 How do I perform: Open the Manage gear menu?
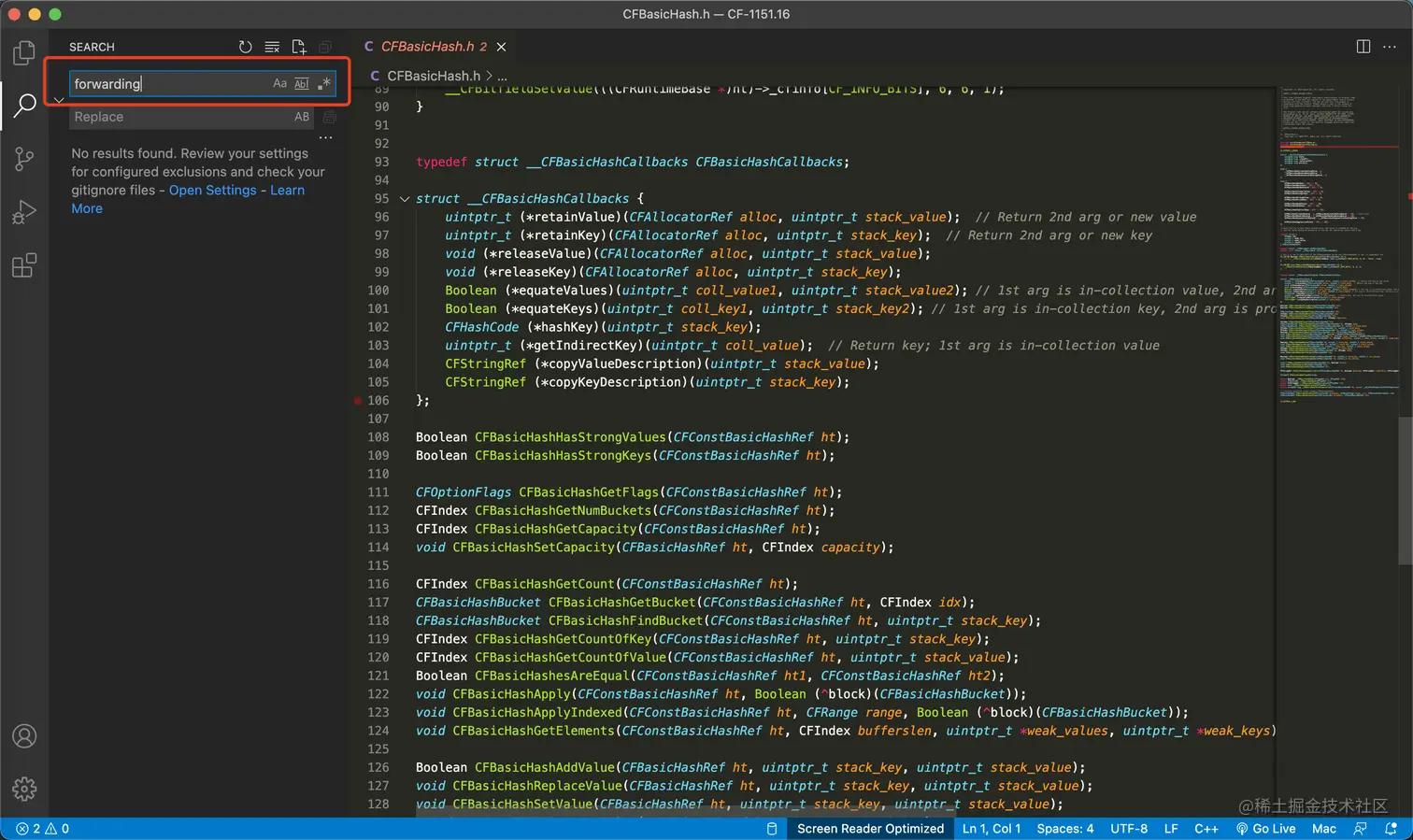[x=24, y=789]
